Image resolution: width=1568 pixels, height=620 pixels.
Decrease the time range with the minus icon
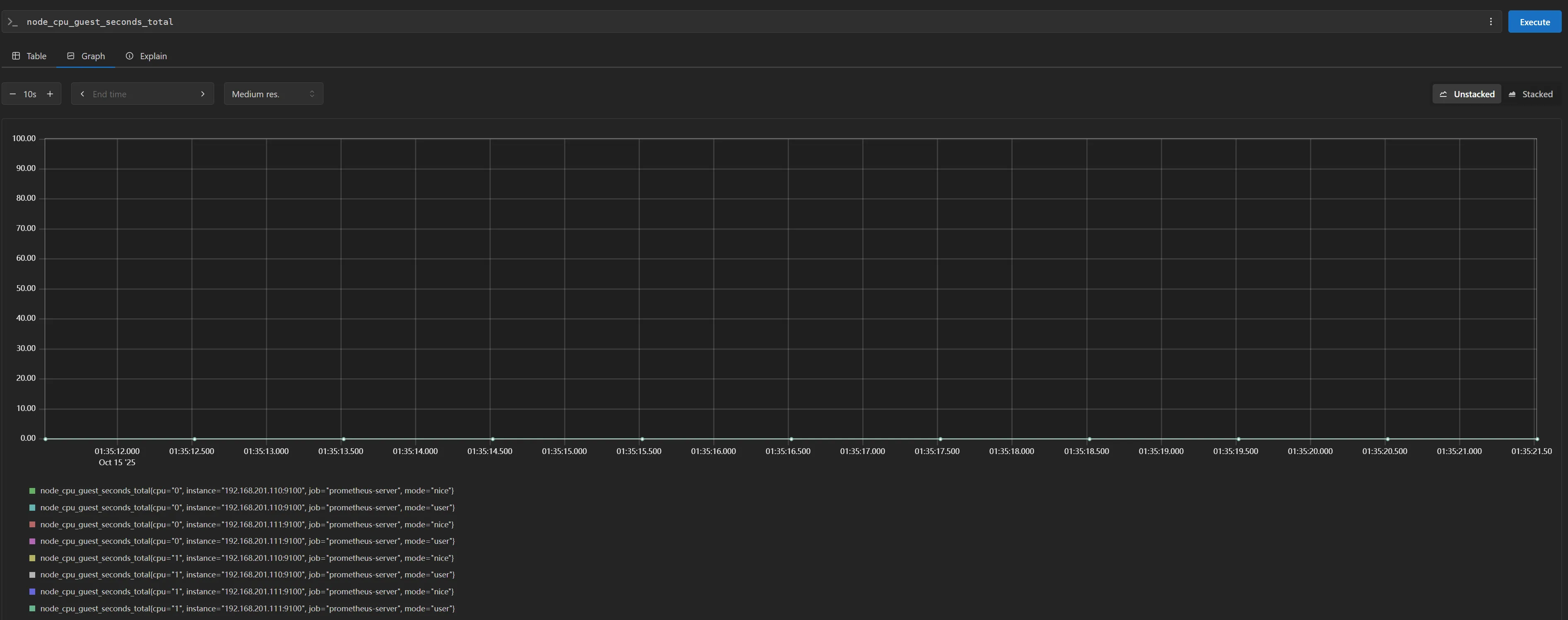[13, 94]
